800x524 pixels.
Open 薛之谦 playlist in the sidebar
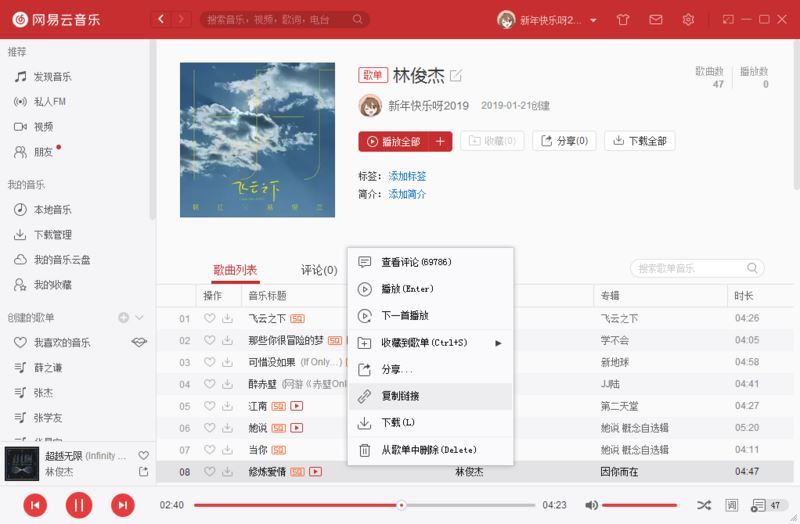tap(48, 367)
